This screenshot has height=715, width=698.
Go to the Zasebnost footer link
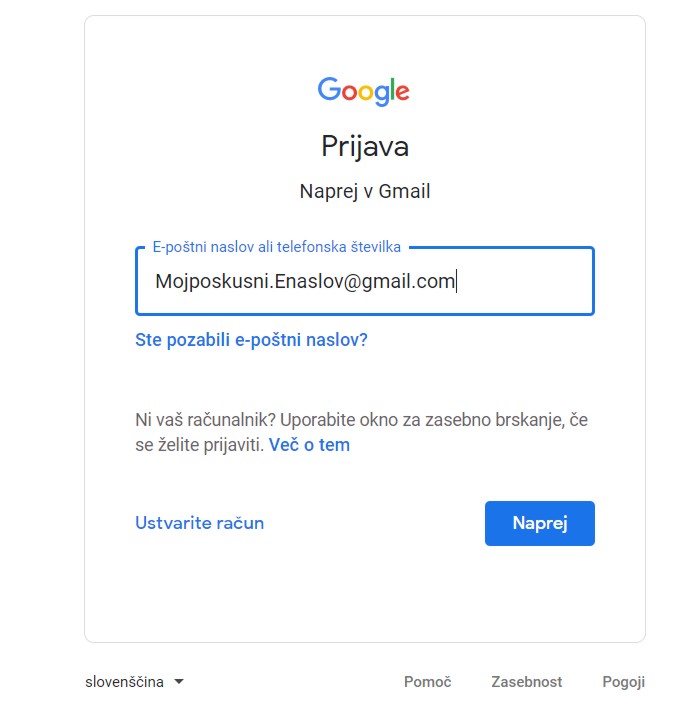pos(526,682)
